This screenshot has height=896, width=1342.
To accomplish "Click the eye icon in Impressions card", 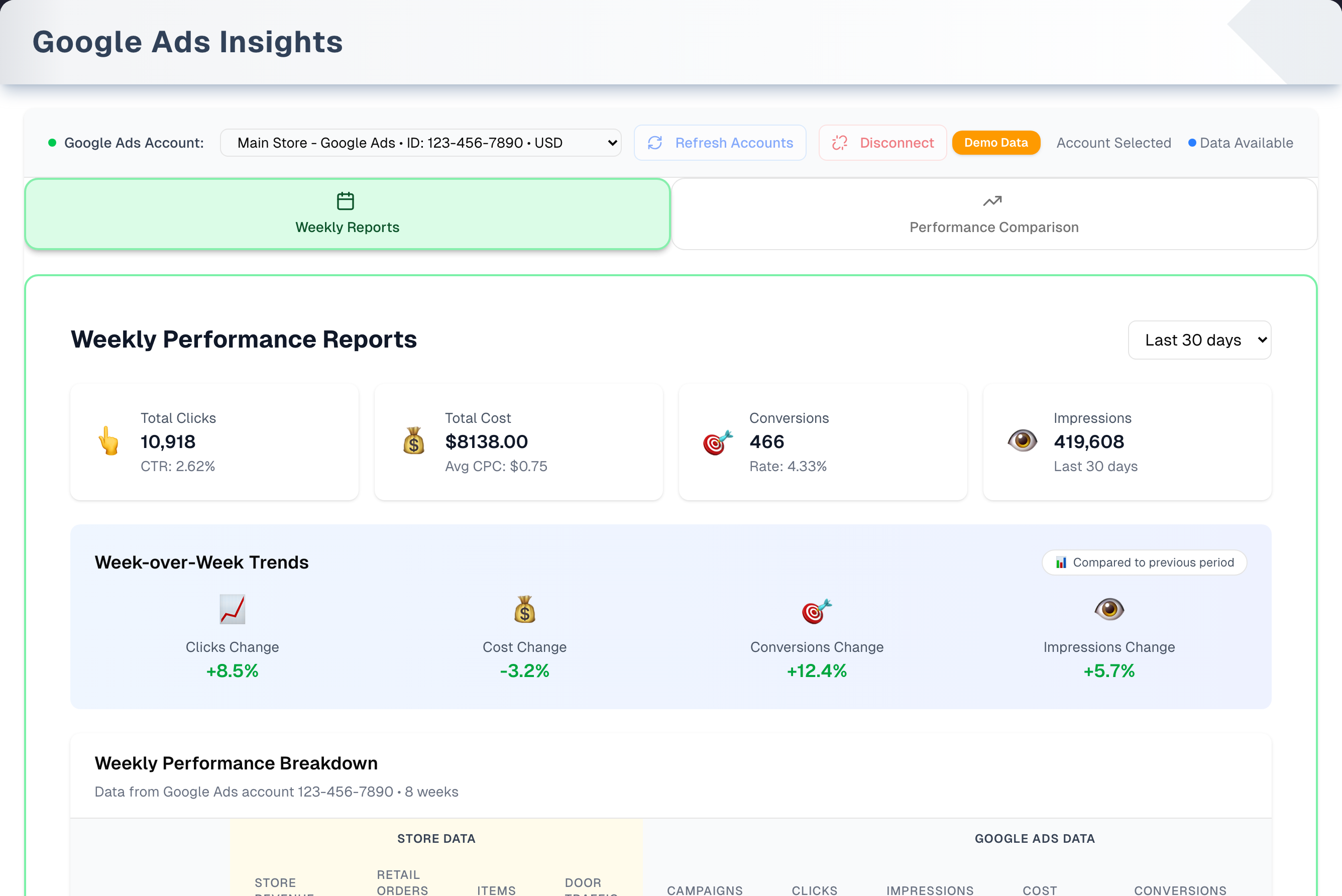I will pyautogui.click(x=1022, y=440).
